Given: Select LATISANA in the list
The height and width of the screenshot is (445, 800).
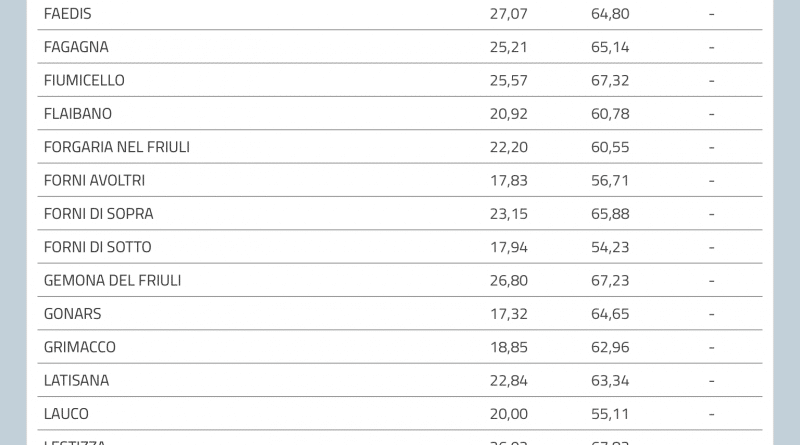Looking at the screenshot, I should 76,381.
